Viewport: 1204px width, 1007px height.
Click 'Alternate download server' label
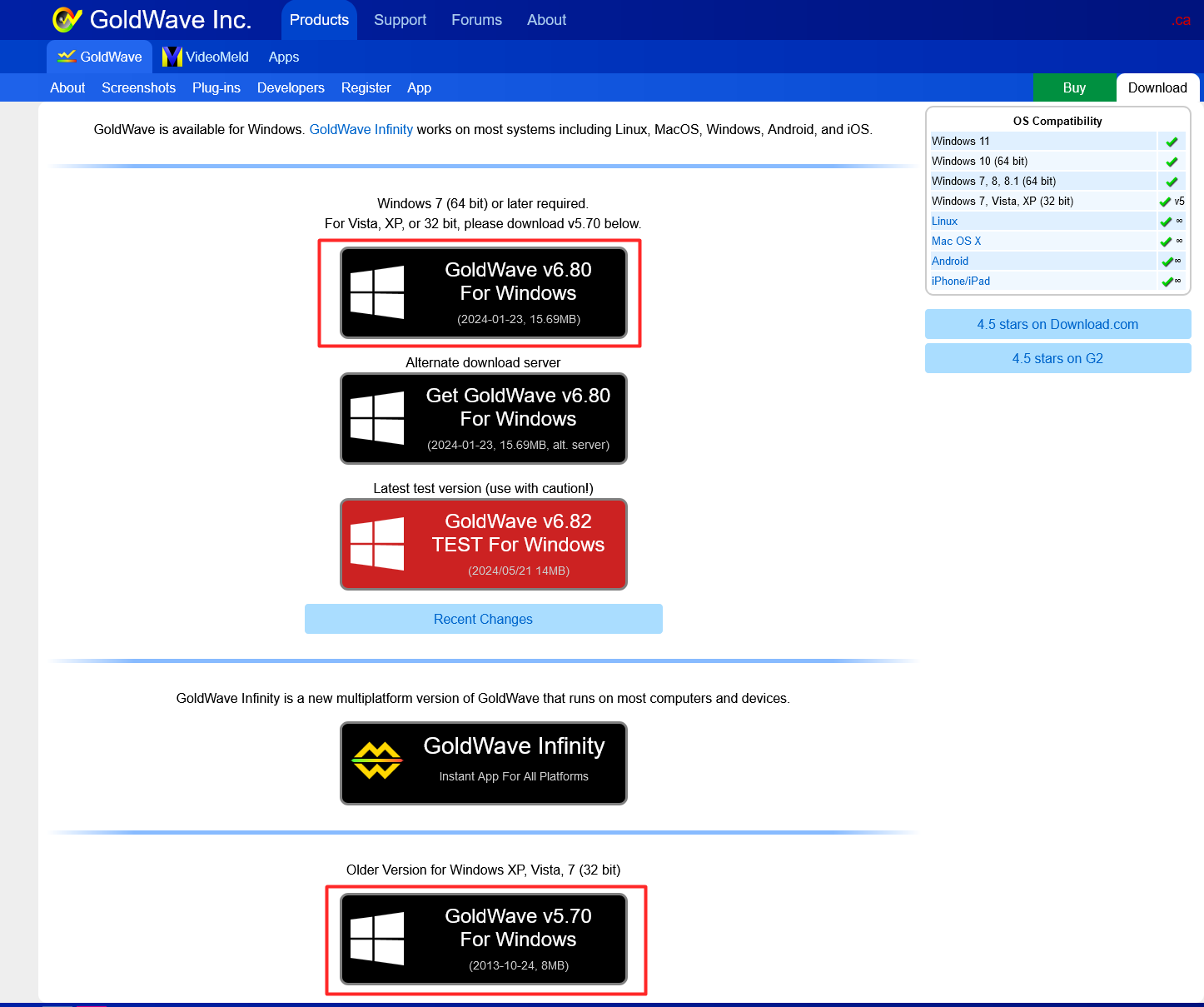483,362
